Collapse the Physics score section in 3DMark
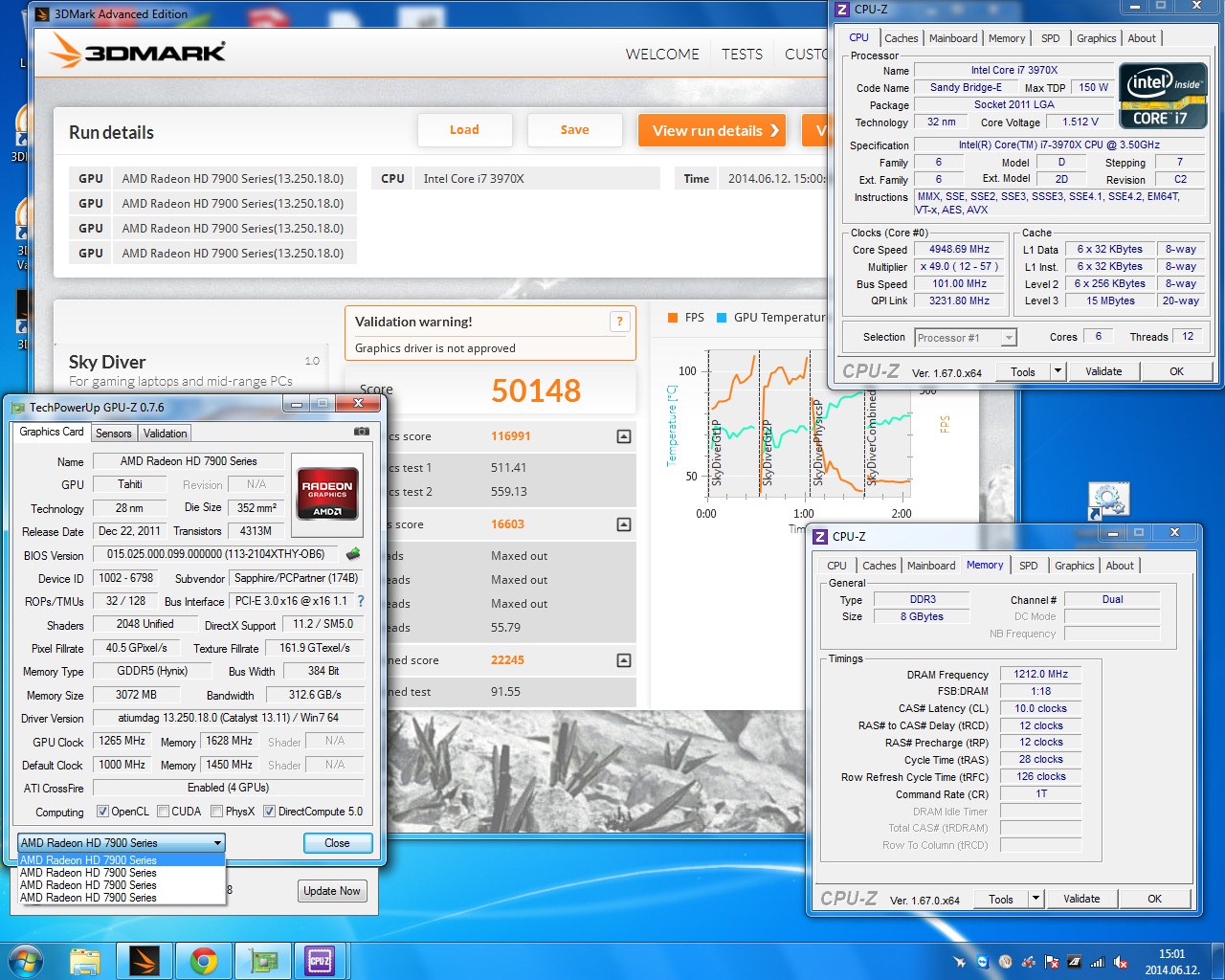 point(624,524)
